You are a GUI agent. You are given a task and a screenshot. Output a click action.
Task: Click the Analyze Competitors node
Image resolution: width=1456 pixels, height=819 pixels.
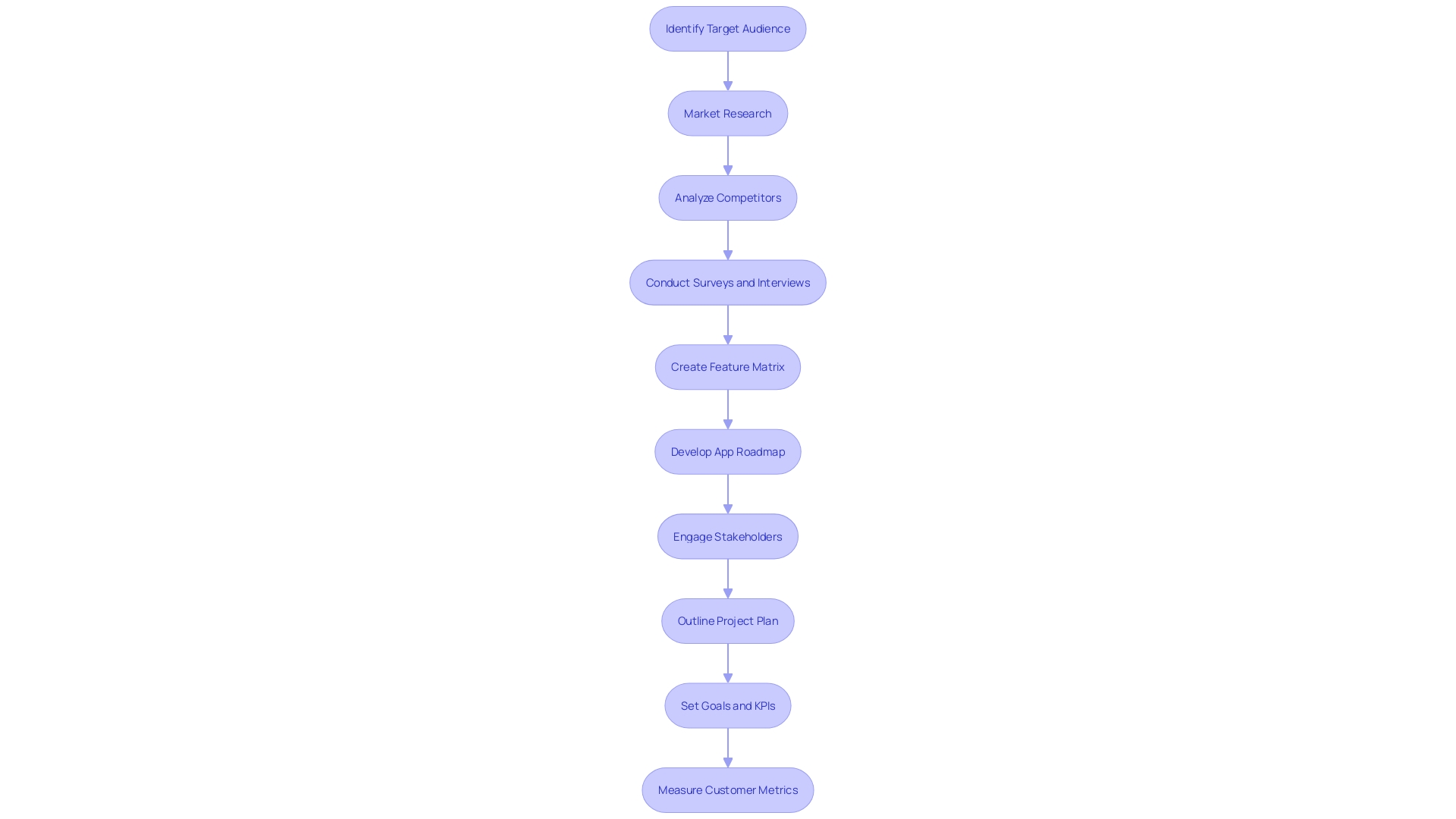[x=728, y=197]
